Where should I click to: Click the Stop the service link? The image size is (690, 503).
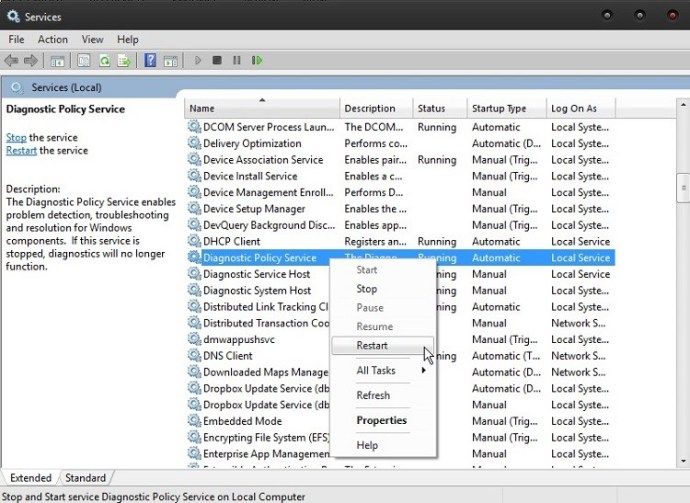[16, 137]
